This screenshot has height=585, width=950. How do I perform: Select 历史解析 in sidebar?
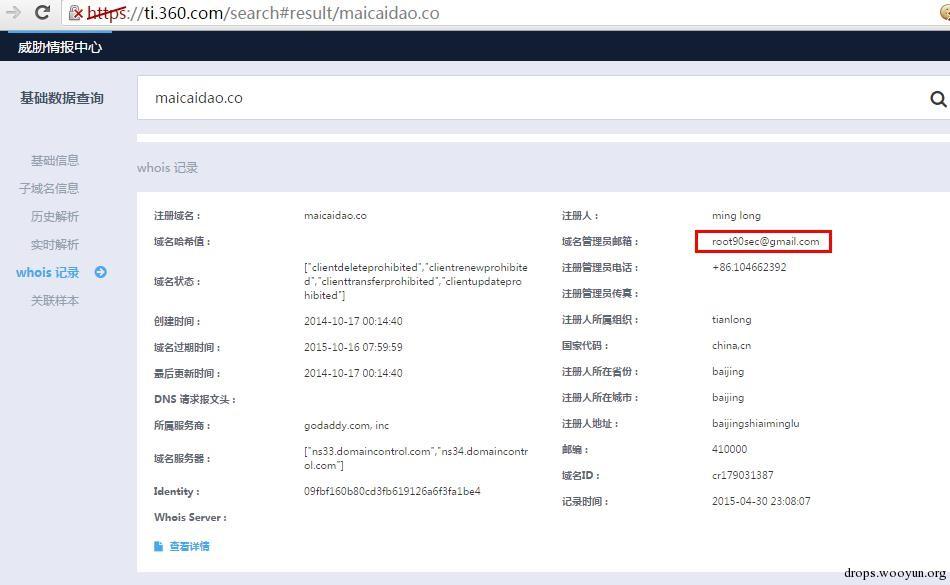tap(55, 216)
